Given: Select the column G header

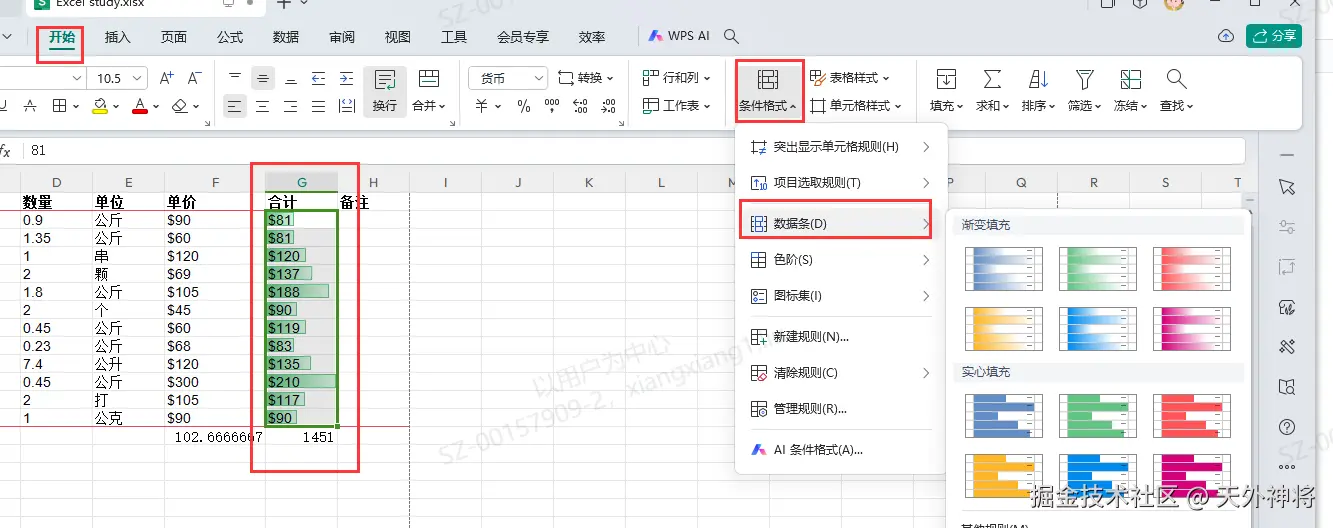Looking at the screenshot, I should coord(302,182).
